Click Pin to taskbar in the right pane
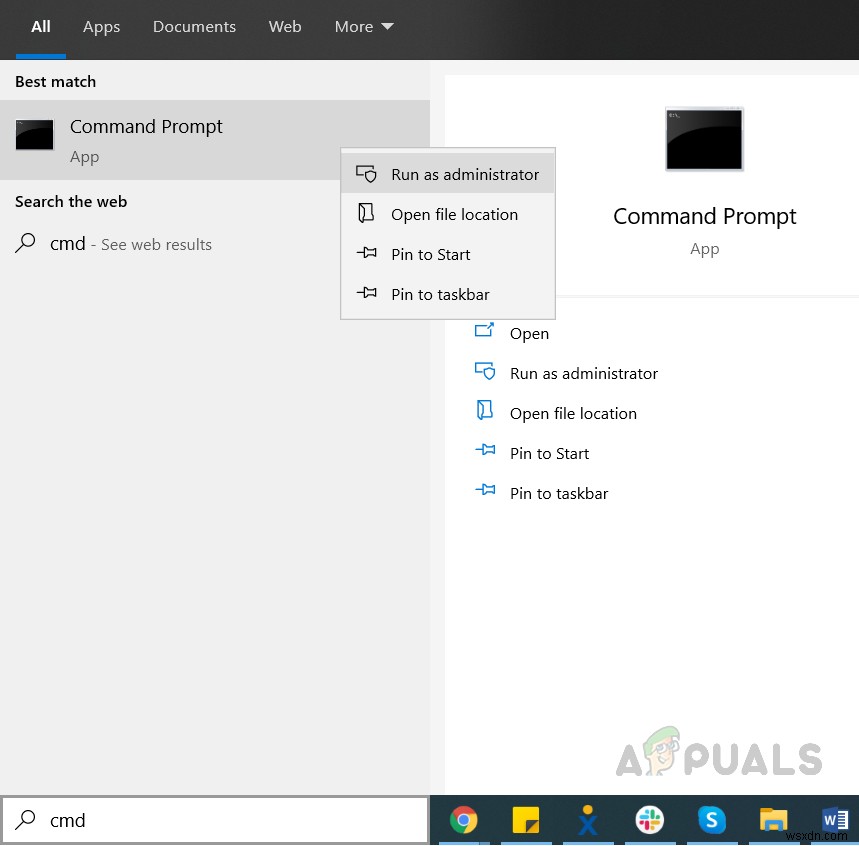The width and height of the screenshot is (859, 846). 559,494
